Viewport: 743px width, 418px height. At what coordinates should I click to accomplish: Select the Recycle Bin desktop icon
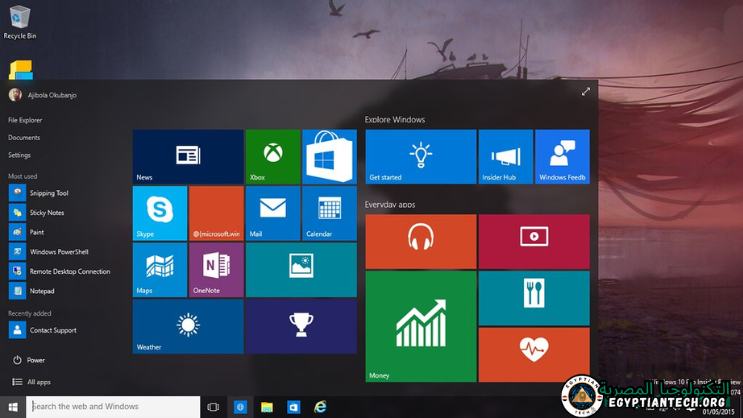[20, 22]
